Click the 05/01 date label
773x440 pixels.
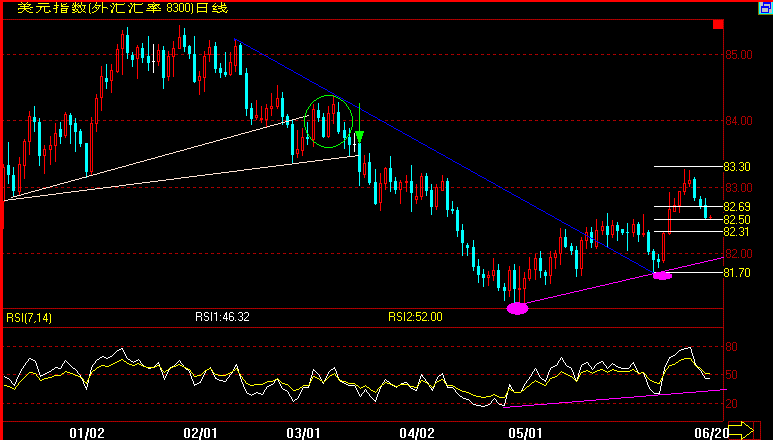coord(526,433)
